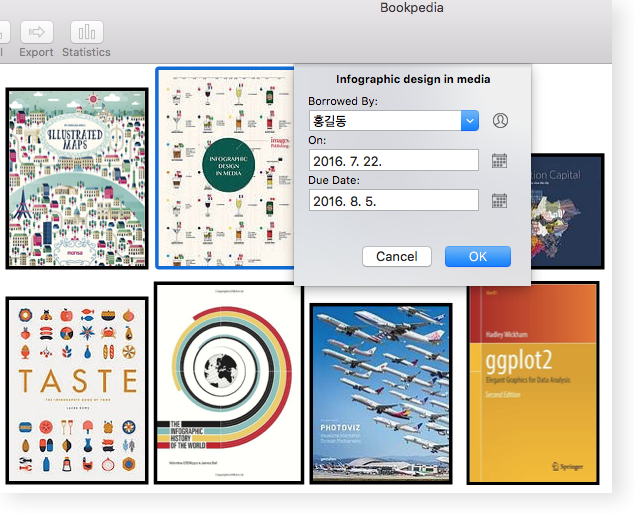634x514 pixels.
Task: Select the ggplot2 book cover
Action: [533, 383]
